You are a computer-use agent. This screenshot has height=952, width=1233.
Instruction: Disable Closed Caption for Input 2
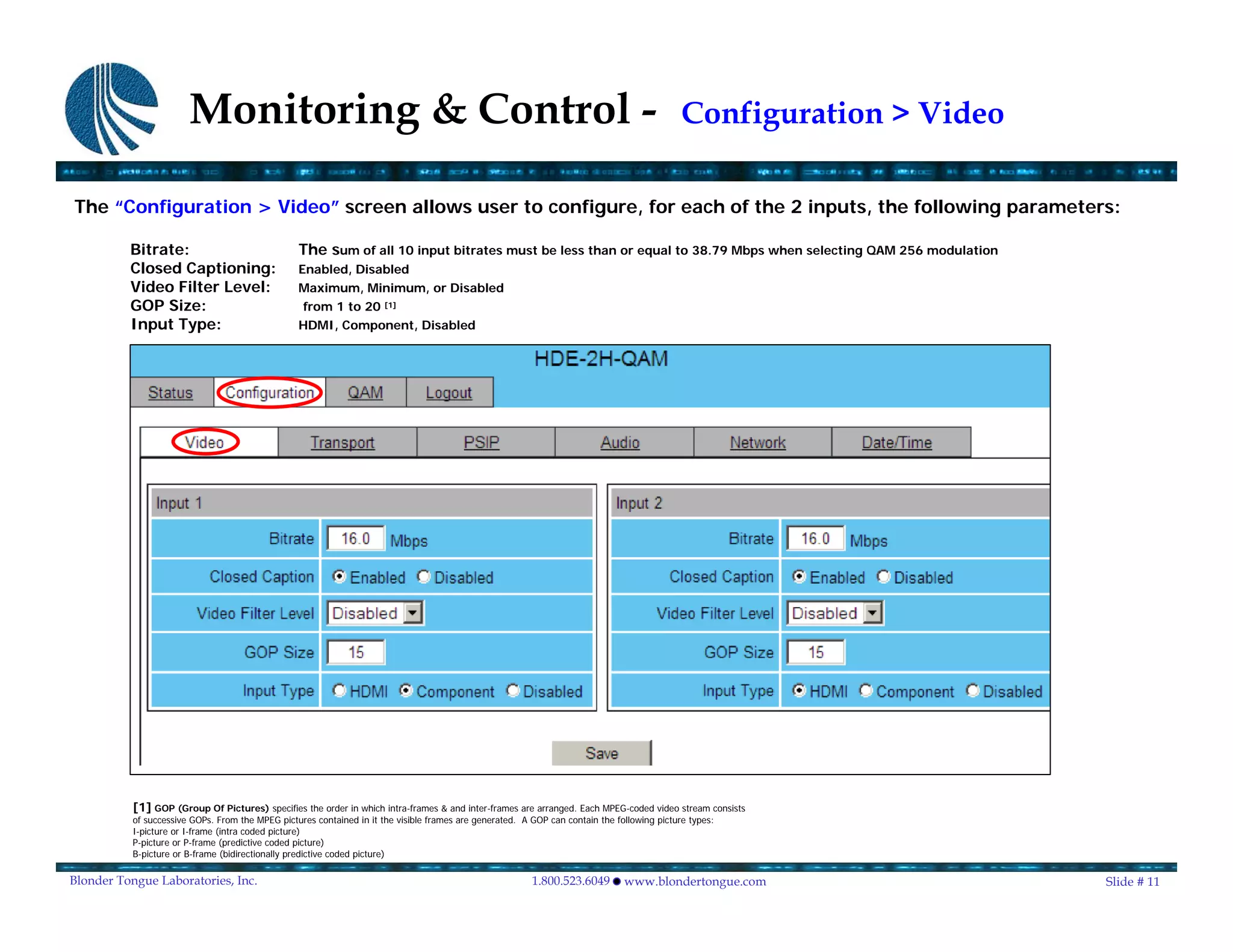point(883,576)
